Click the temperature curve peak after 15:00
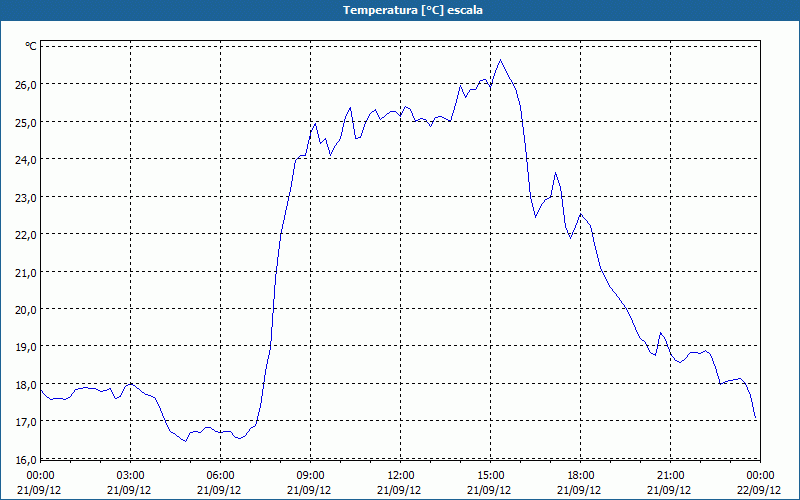Viewport: 800px width, 500px height. pyautogui.click(x=501, y=60)
